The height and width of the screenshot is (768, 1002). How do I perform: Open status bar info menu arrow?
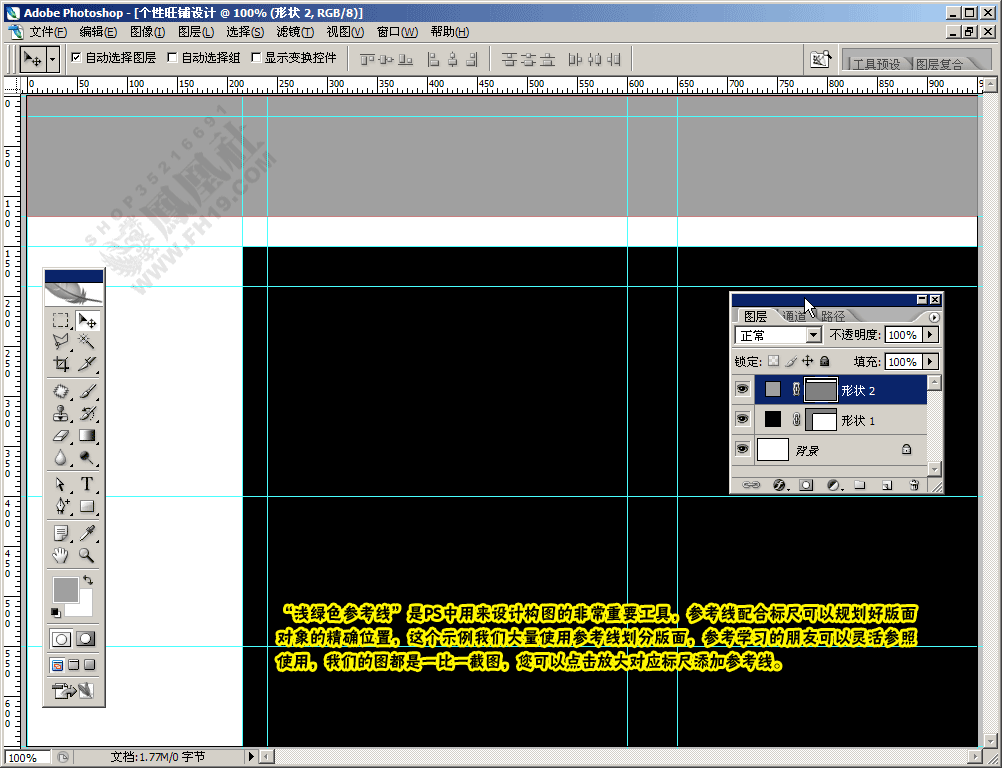[x=251, y=757]
